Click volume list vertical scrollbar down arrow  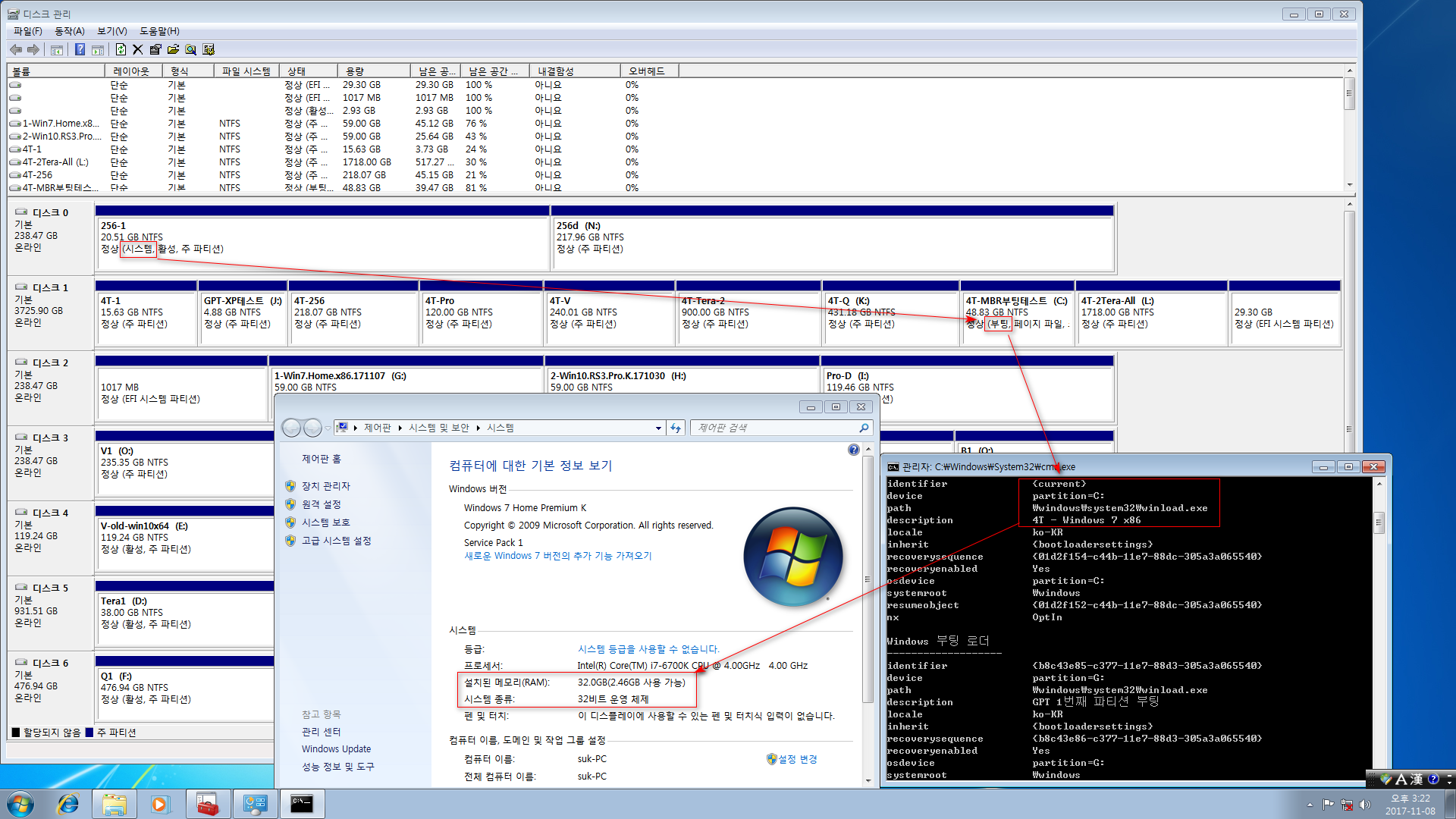1350,185
